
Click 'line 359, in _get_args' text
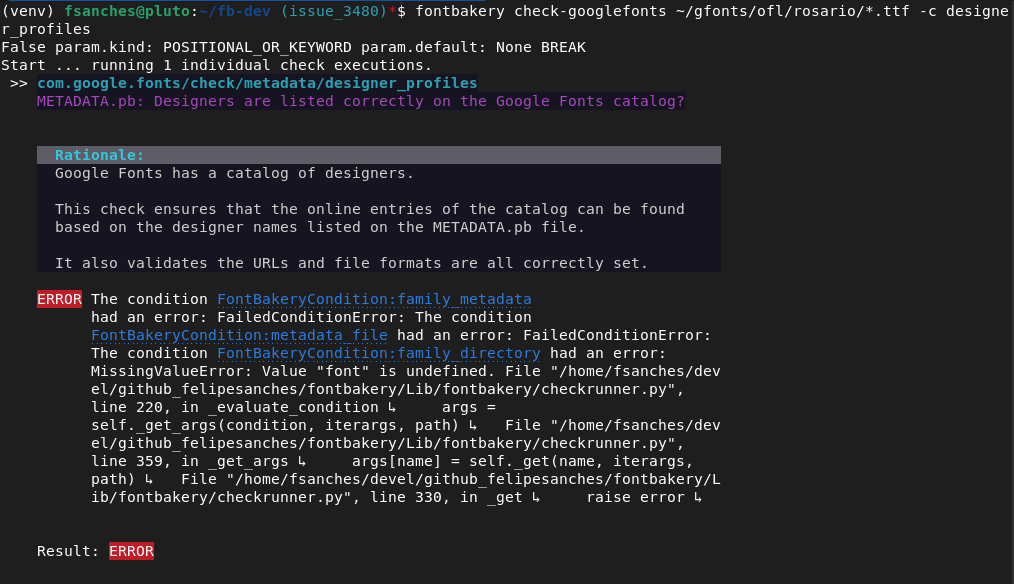(189, 461)
